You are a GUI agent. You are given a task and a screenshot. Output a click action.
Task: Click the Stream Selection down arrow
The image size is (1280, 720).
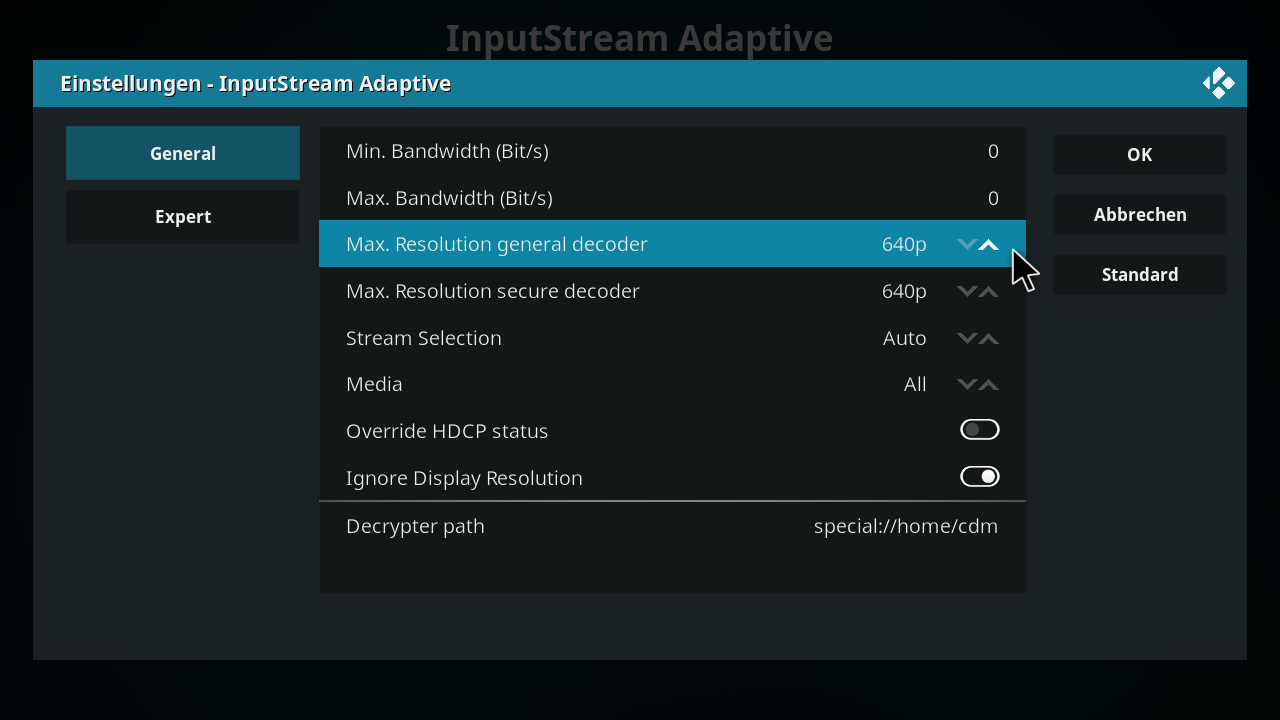click(967, 339)
